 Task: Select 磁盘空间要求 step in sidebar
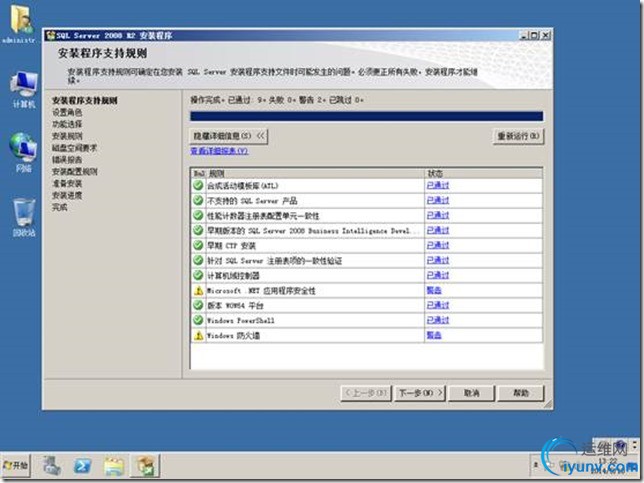(74, 148)
